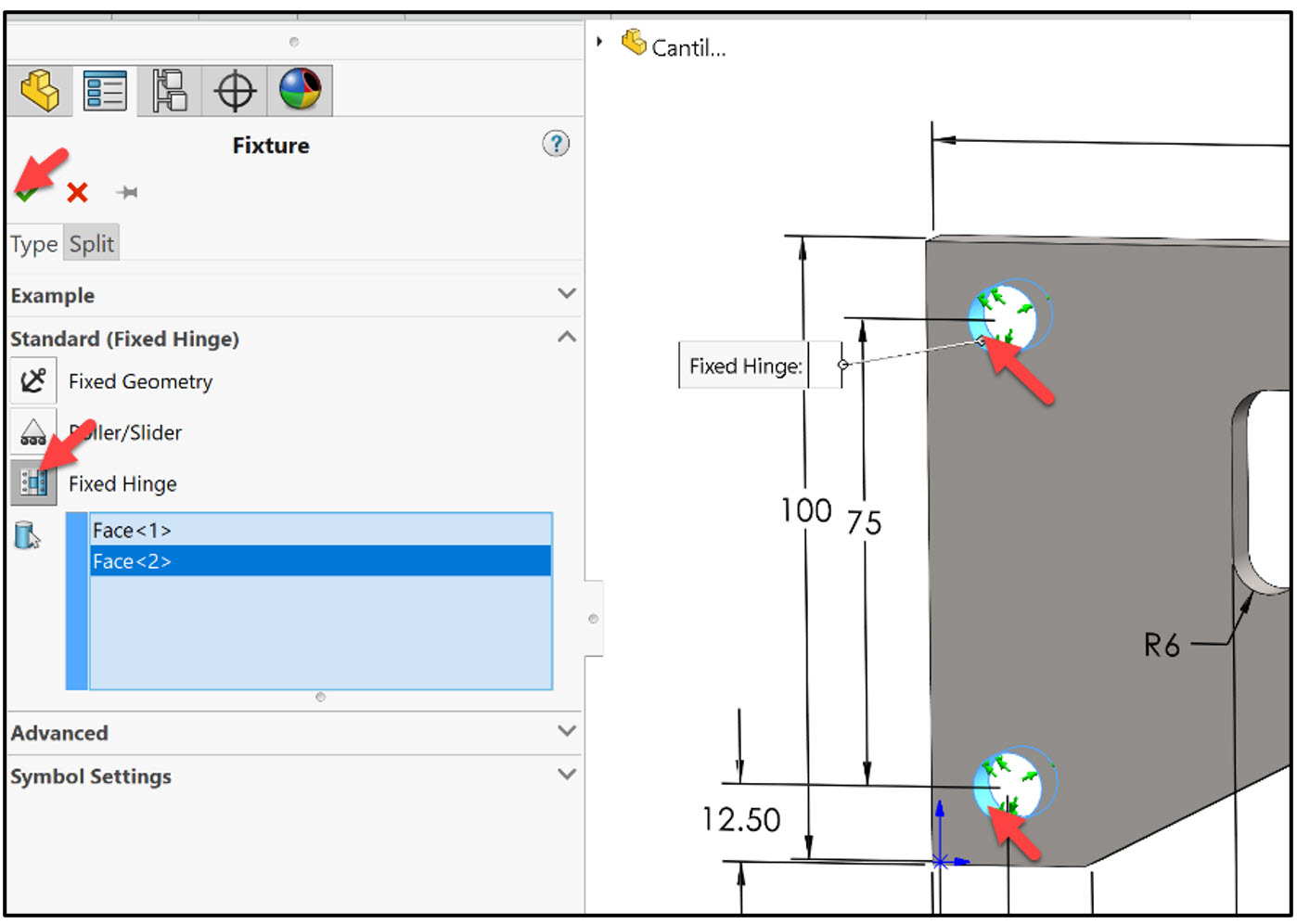Viewport: 1297px width, 924px height.
Task: Activate the Fixed Hinge fixture type
Action: 33,482
